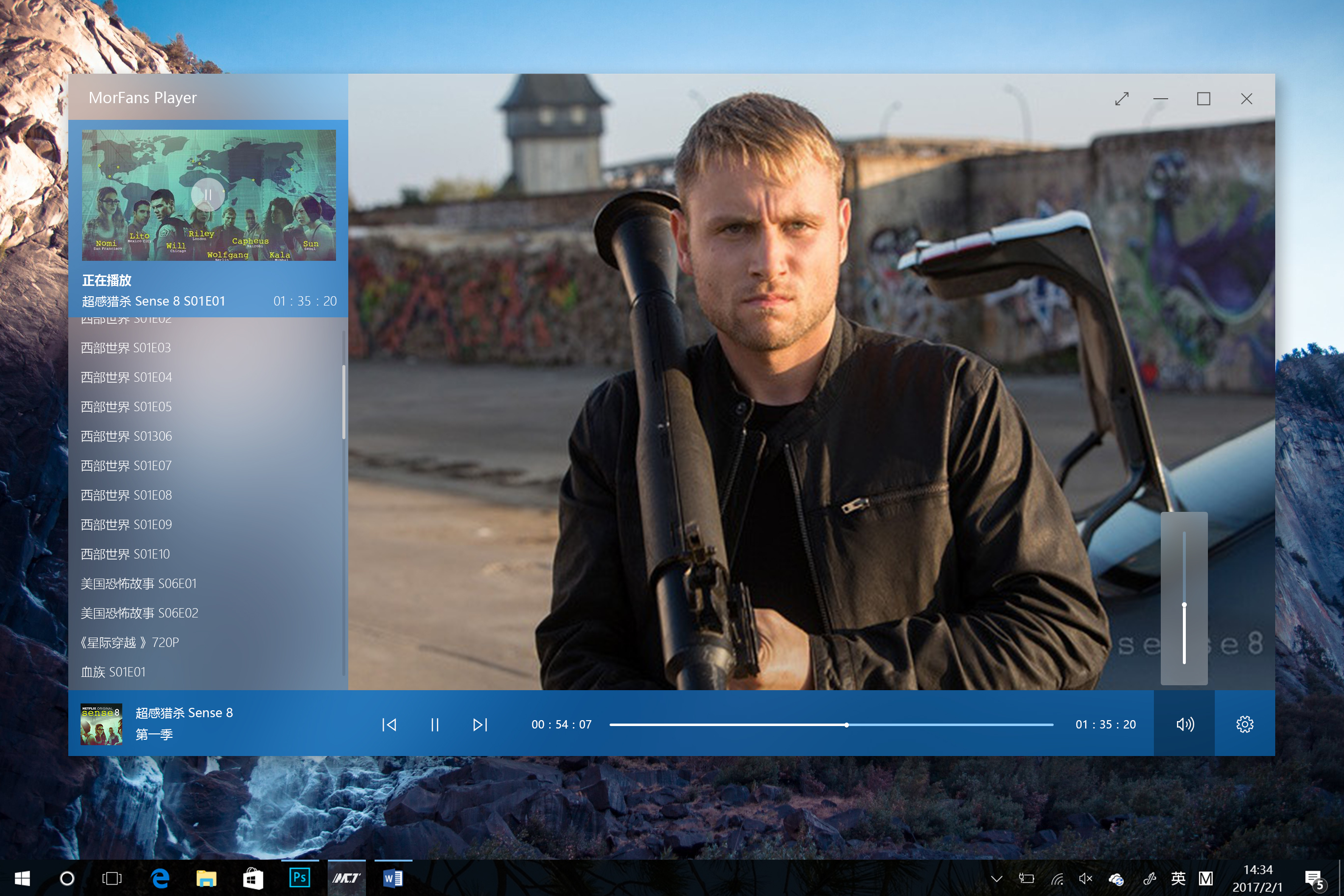
Task: Expand hidden system tray icons
Action: 997,879
